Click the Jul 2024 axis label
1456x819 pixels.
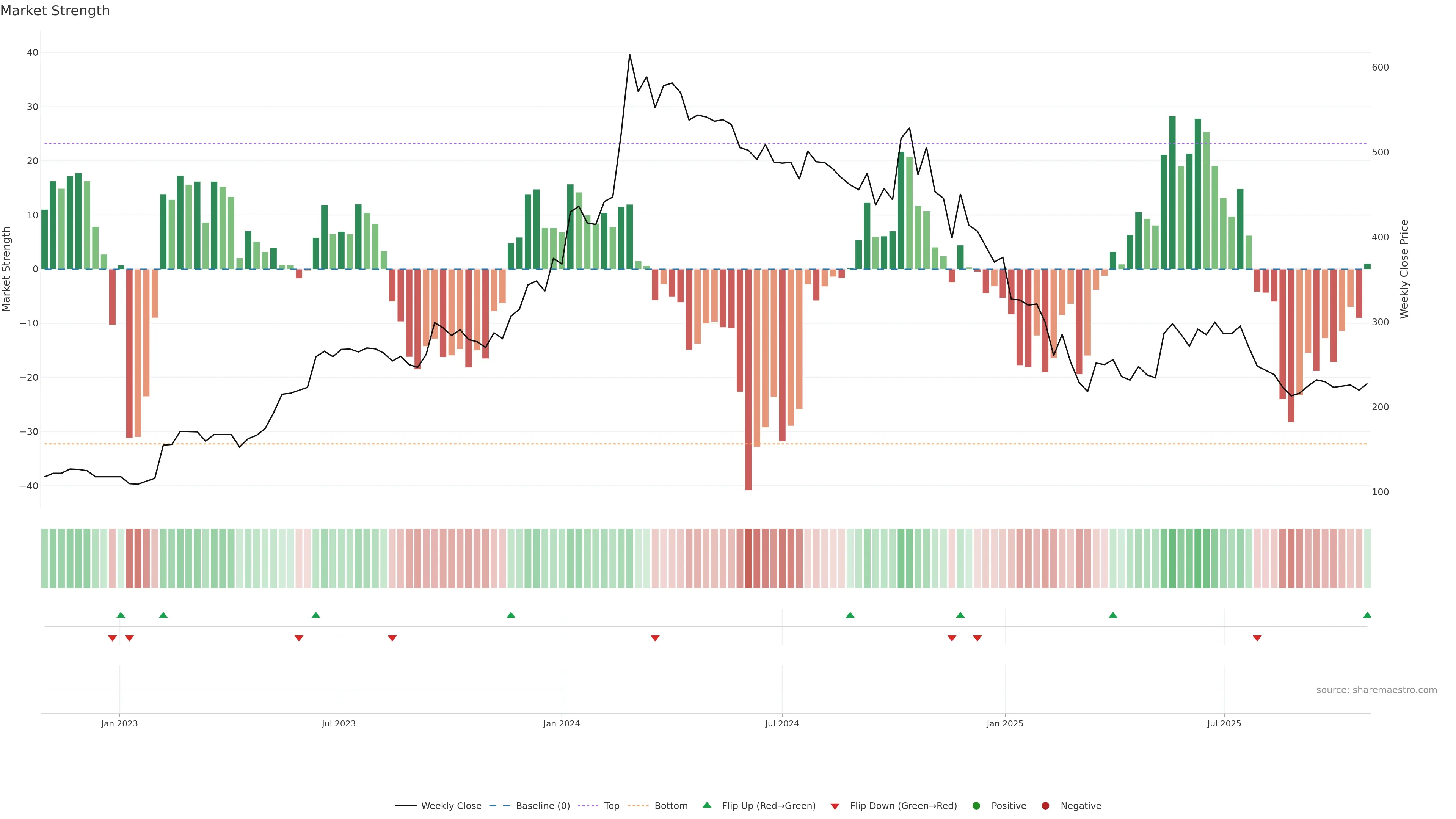(x=782, y=723)
